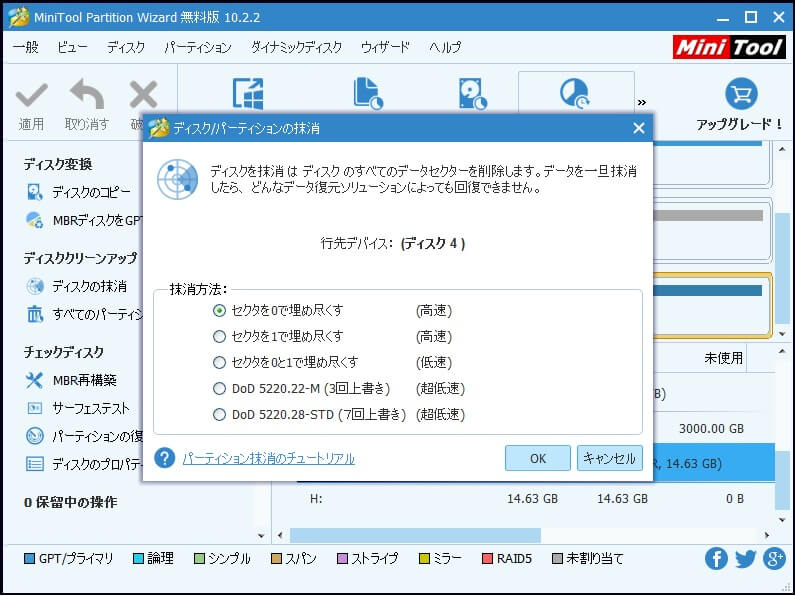Click the 0 保留中の操作 label
This screenshot has height=596, width=795.
click(70, 502)
